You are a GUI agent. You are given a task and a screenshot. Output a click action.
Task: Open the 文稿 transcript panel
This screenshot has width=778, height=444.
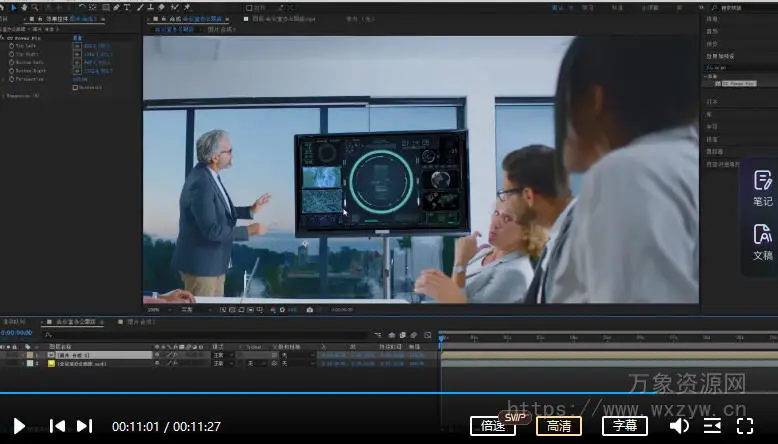[x=762, y=243]
